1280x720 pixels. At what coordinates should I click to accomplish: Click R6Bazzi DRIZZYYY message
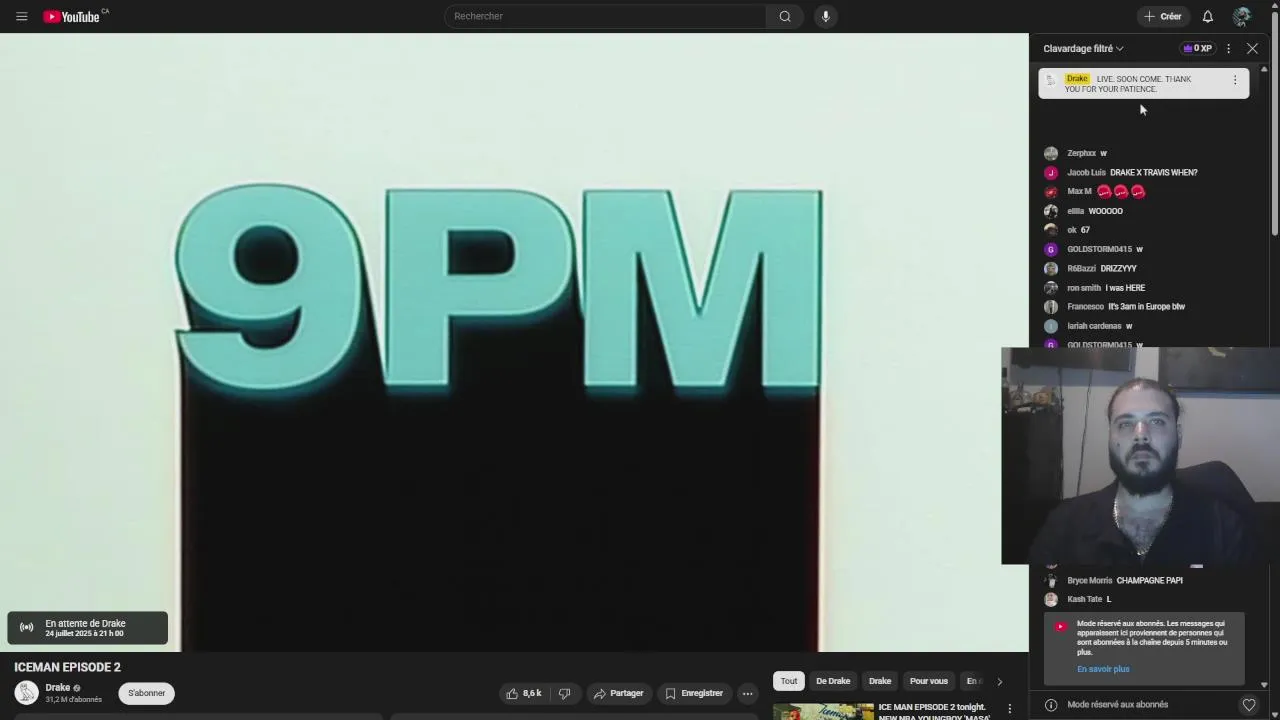pos(1102,268)
